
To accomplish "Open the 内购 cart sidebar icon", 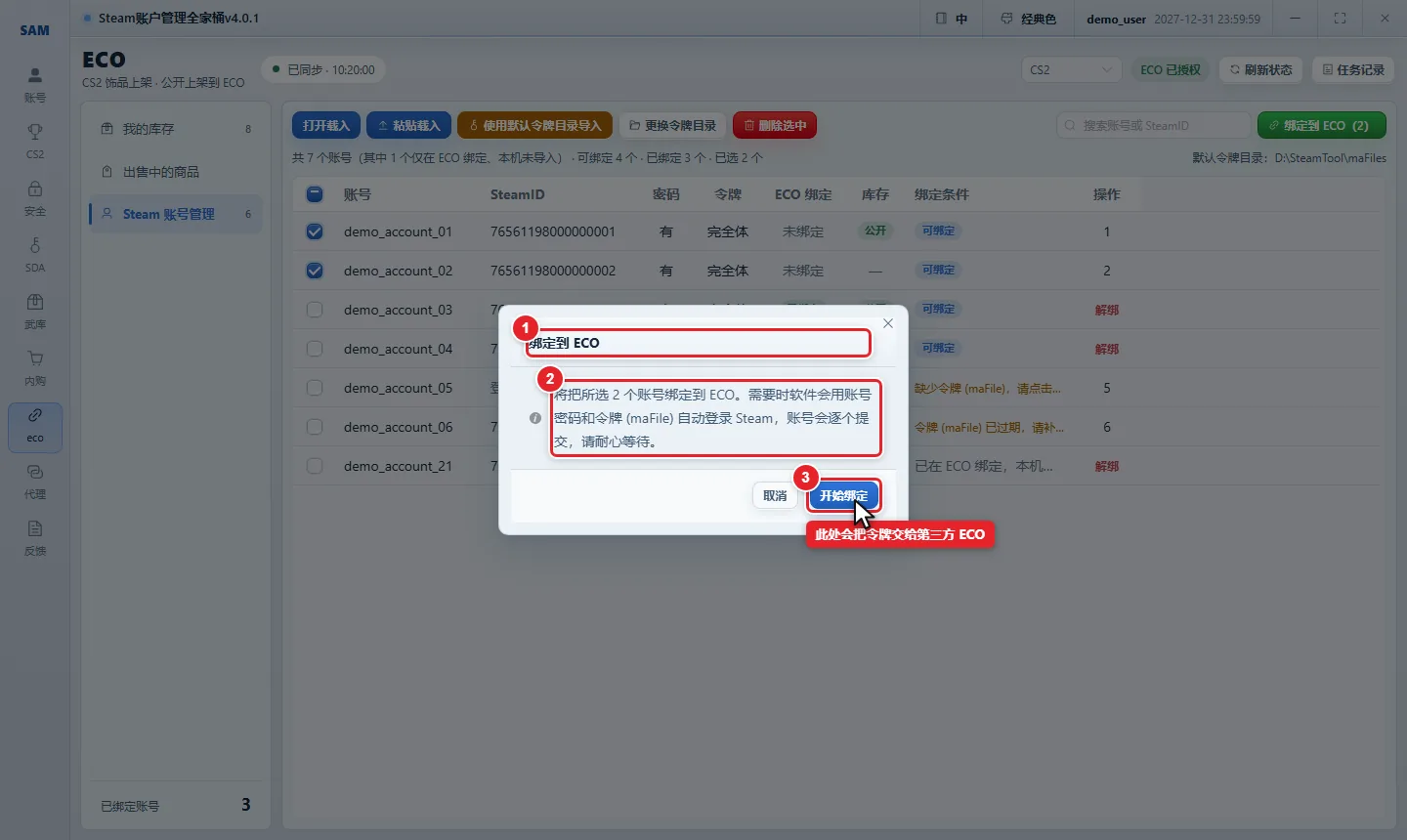I will click(x=35, y=367).
